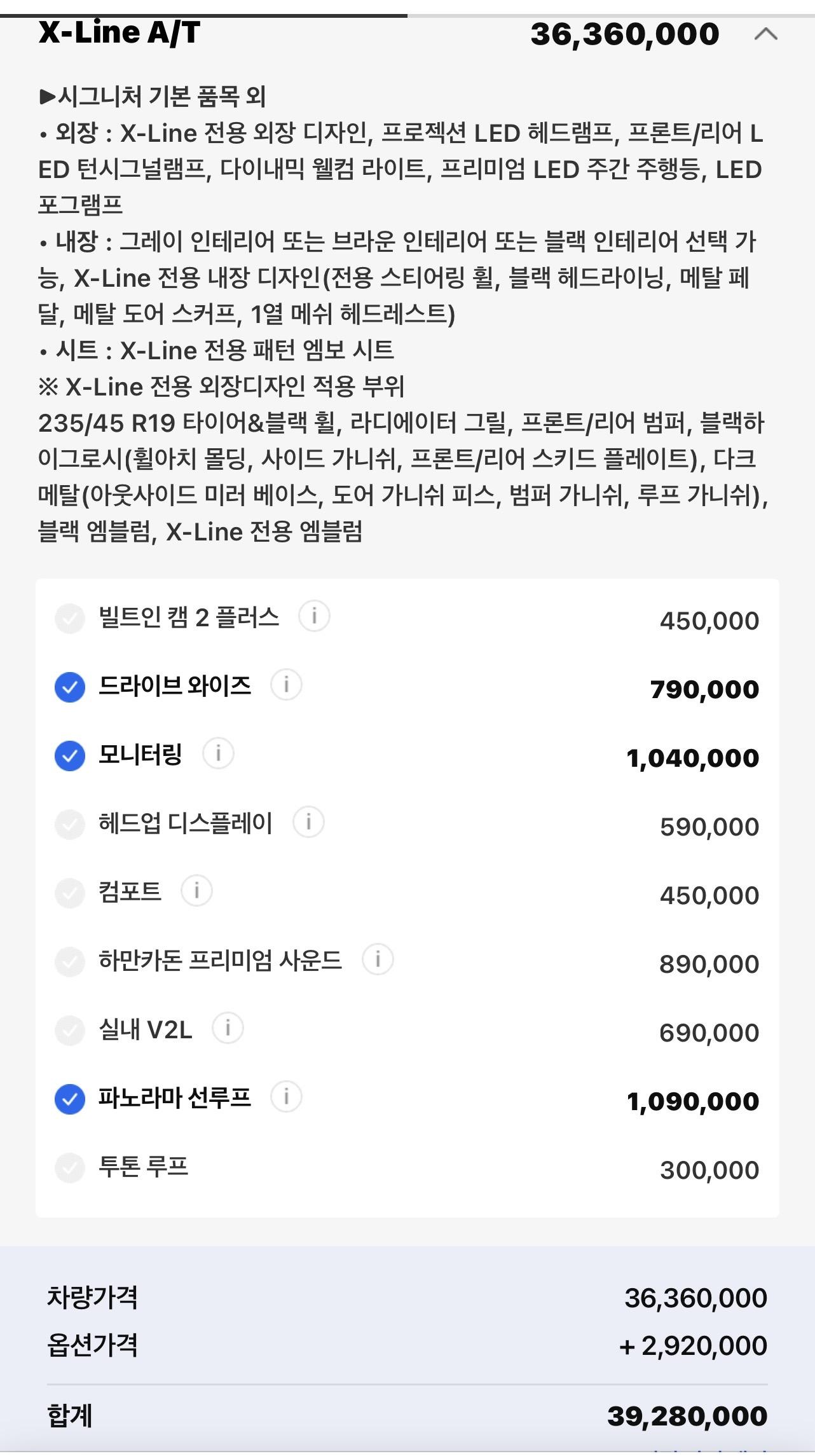This screenshot has height=1456, width=815.
Task: Tap the 합계 total 39,280,000
Action: 687,1417
